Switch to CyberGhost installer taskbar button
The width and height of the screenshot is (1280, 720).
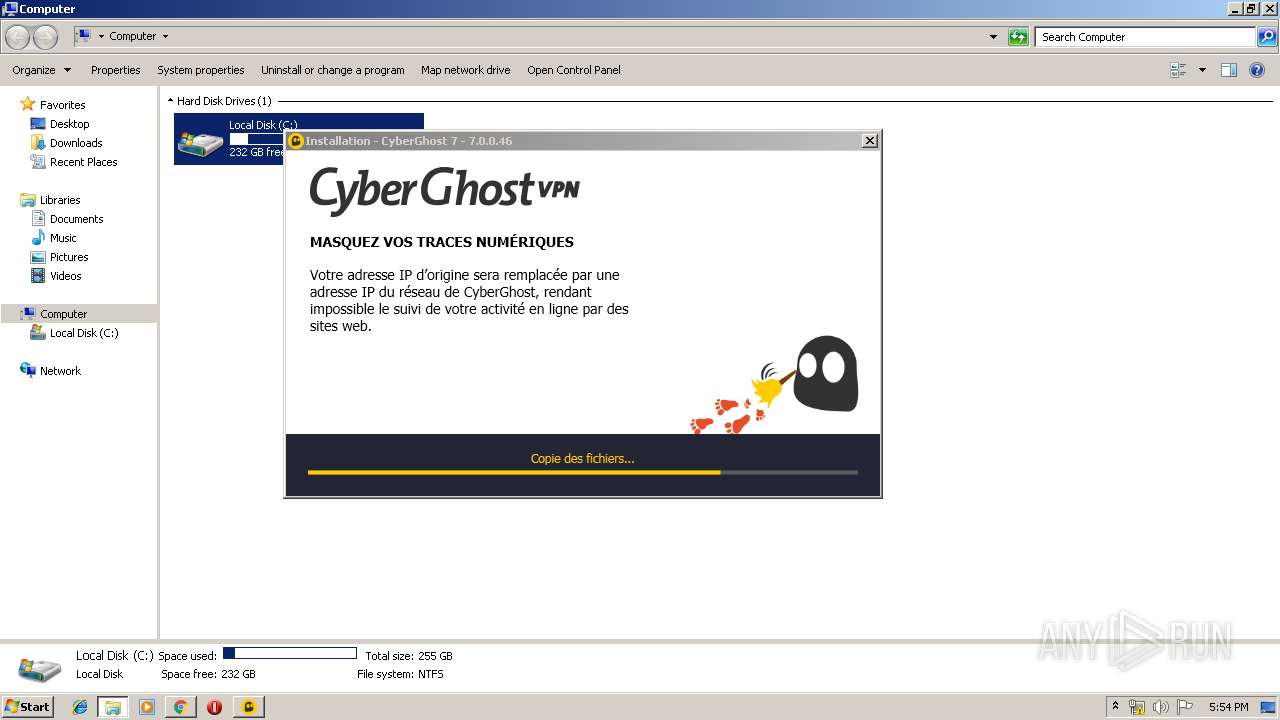pos(248,707)
